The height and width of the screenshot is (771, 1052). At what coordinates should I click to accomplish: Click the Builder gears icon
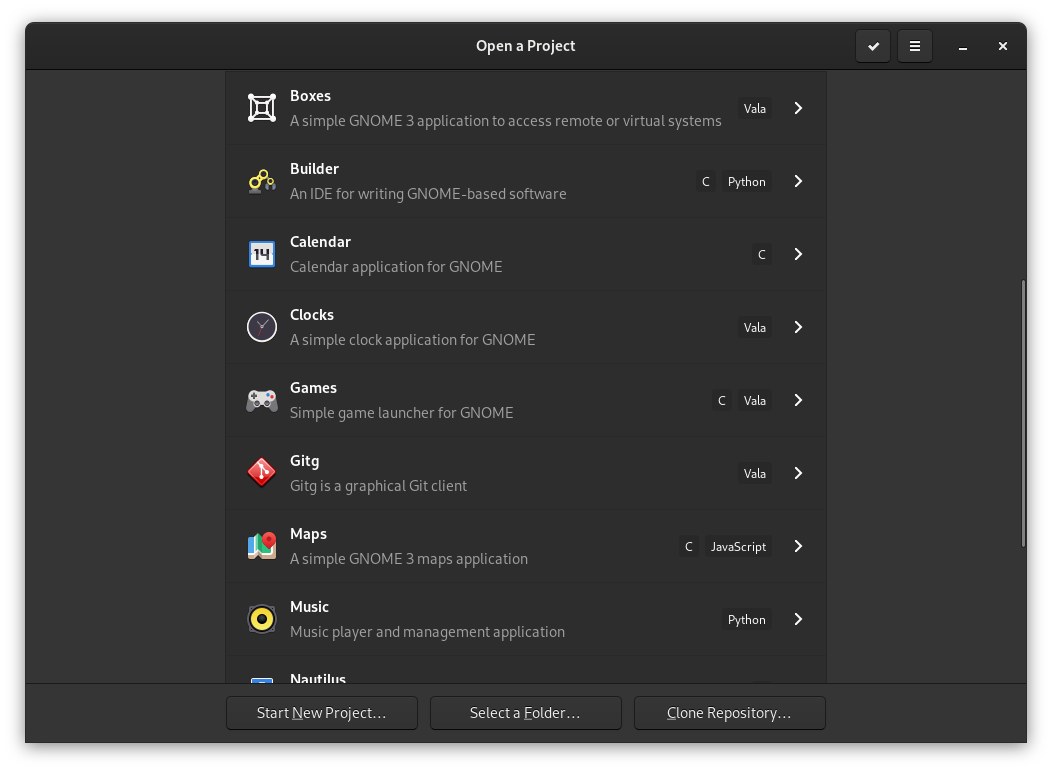click(262, 181)
